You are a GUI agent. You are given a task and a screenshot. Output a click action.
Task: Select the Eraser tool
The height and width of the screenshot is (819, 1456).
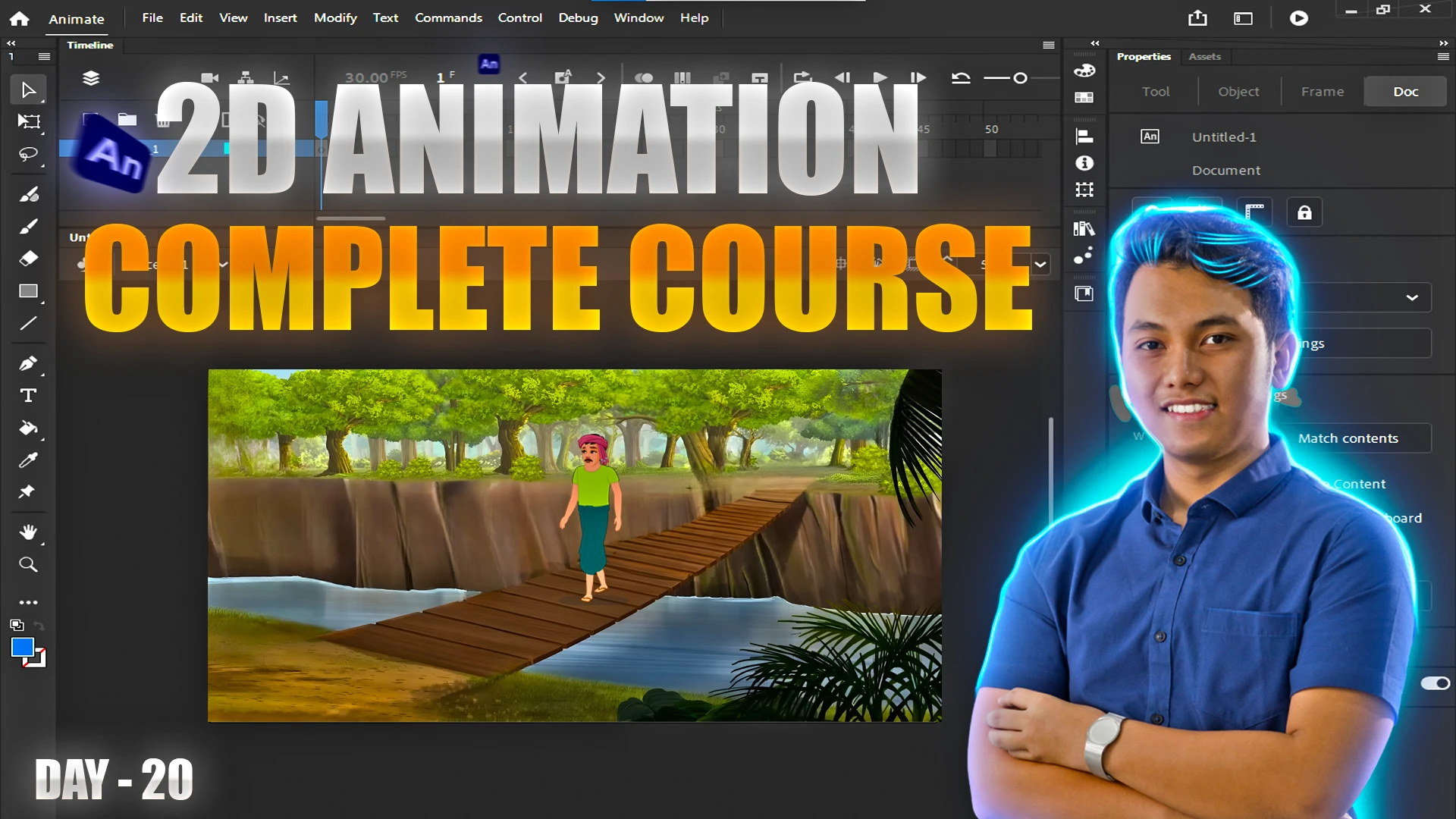click(x=28, y=259)
